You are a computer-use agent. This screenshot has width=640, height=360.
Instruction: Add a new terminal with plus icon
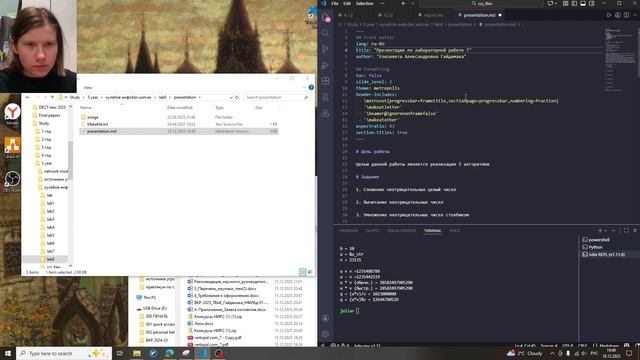coord(600,231)
